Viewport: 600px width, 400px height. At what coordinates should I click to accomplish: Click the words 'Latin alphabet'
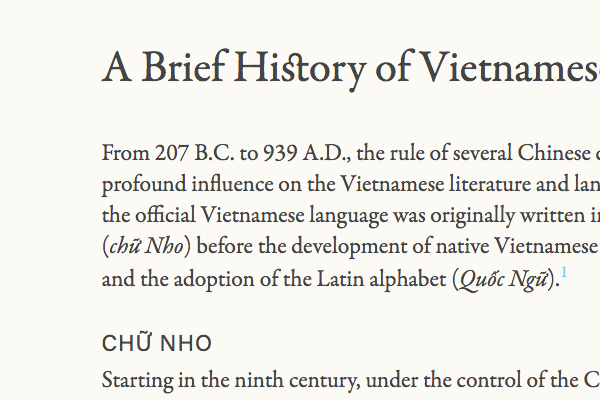[x=391, y=279]
